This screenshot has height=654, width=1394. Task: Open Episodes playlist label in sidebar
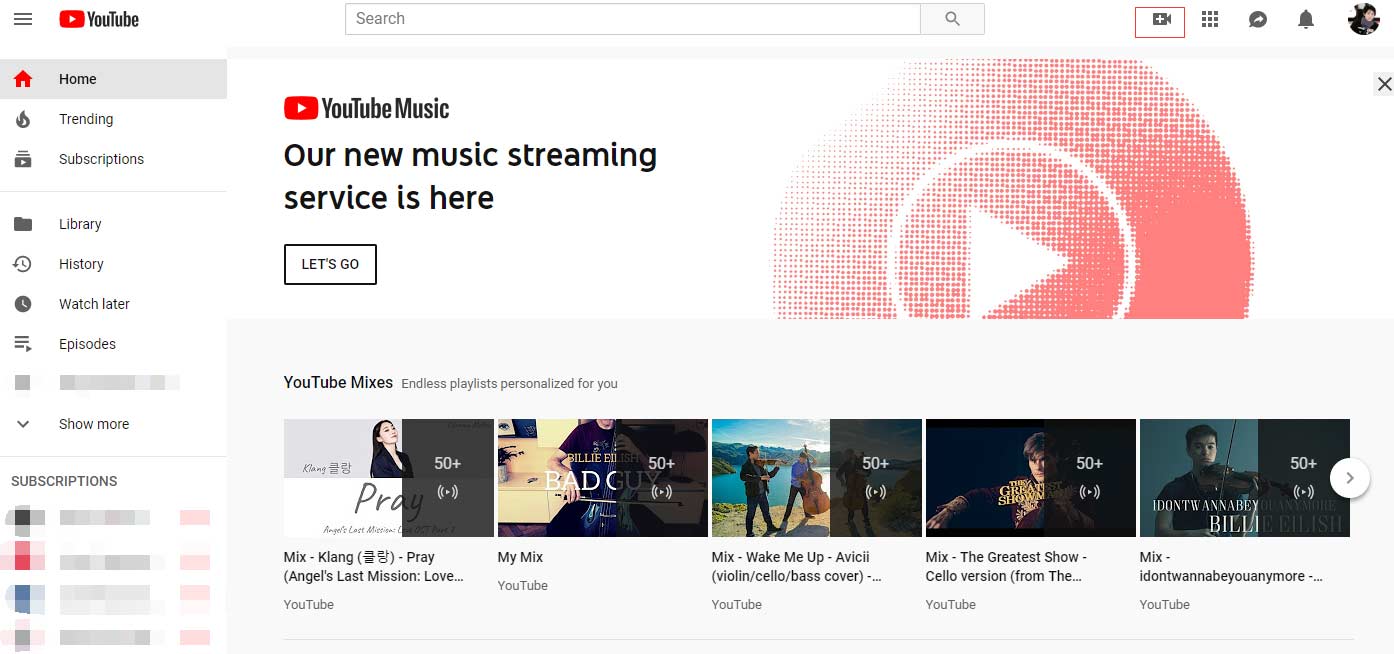pos(87,344)
